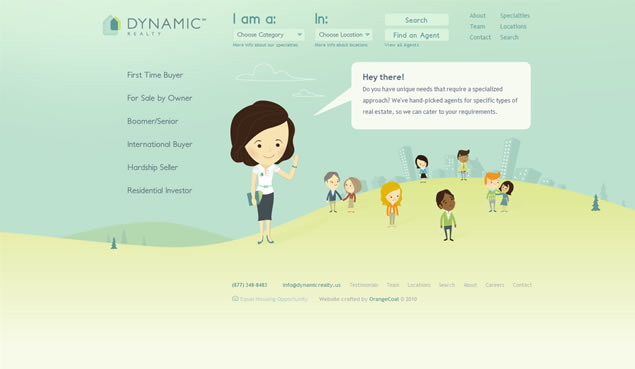
Task: Click the black-haired woman on hilltop
Action: pyautogui.click(x=422, y=169)
